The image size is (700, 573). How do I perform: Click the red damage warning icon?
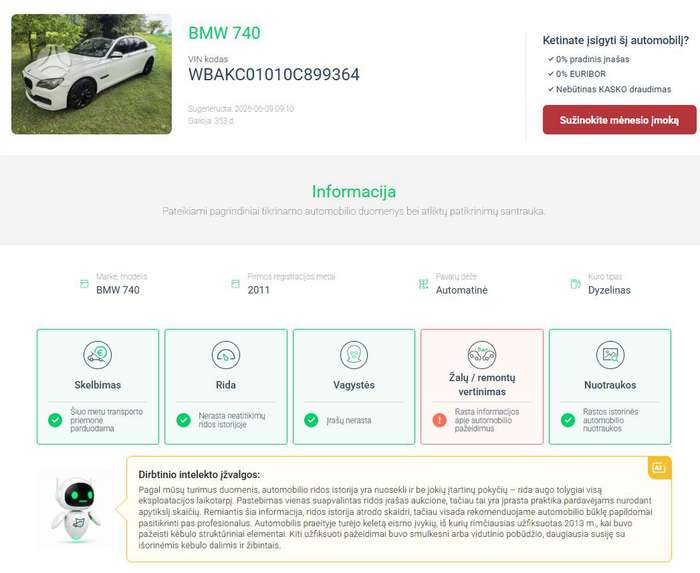tap(439, 420)
